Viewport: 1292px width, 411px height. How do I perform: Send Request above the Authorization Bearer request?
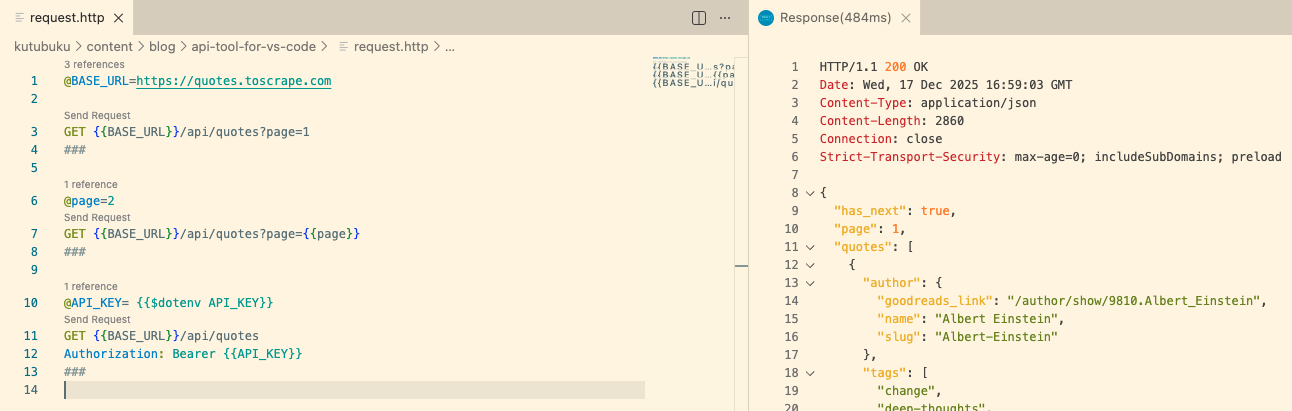point(97,319)
